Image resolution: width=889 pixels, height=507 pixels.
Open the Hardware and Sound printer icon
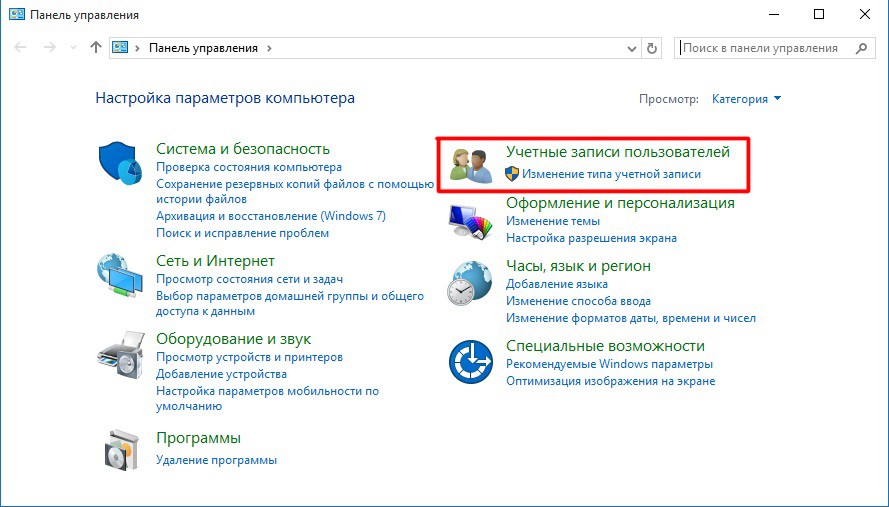(x=121, y=354)
